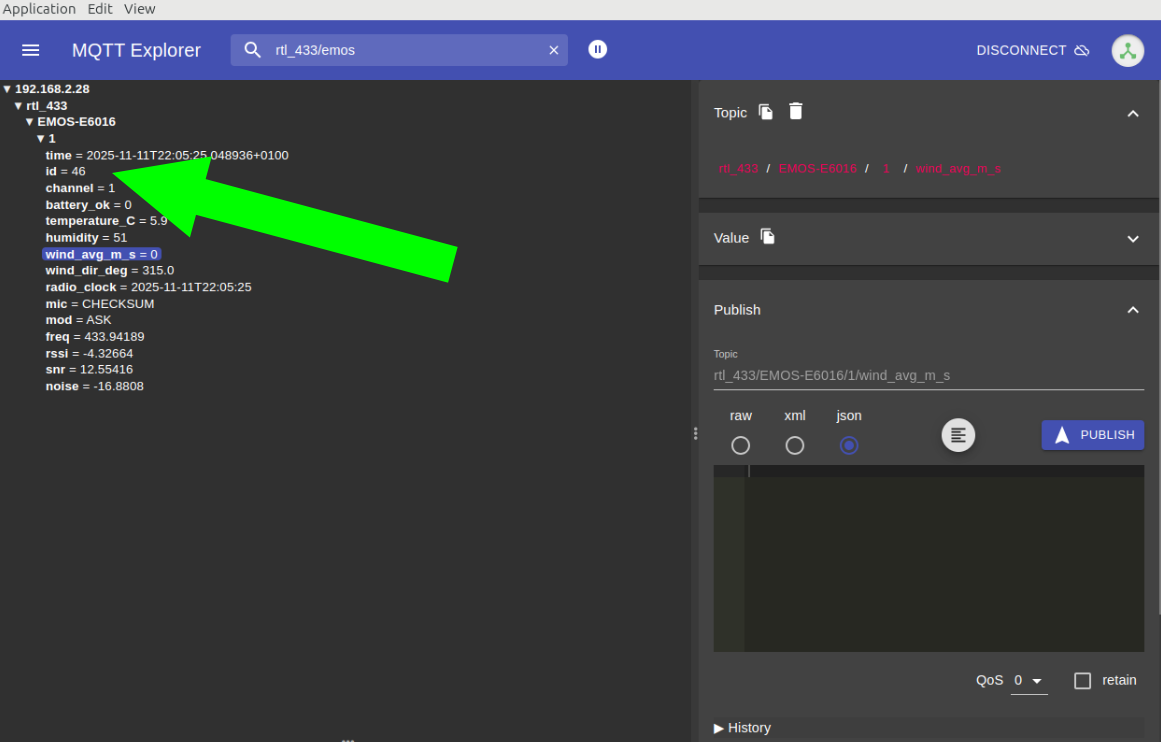Pause topic updates with the pause button
This screenshot has height=742, width=1161.
(x=598, y=49)
